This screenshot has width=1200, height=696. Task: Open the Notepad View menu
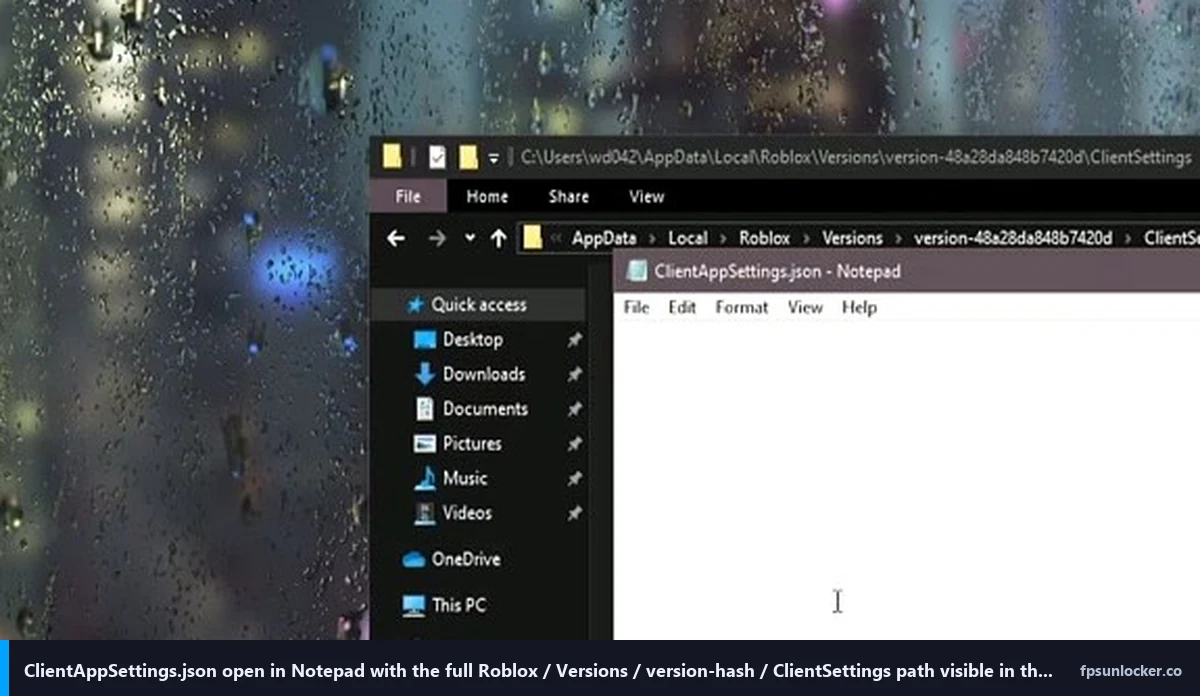point(805,307)
